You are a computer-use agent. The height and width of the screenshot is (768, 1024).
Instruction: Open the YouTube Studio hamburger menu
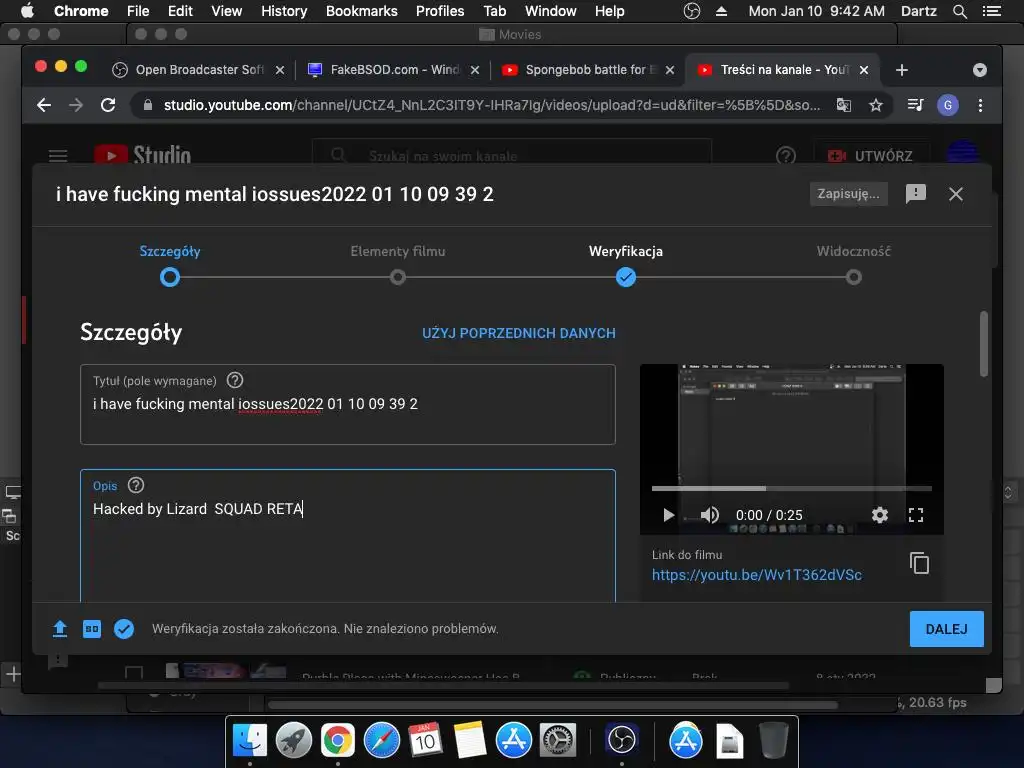[58, 155]
